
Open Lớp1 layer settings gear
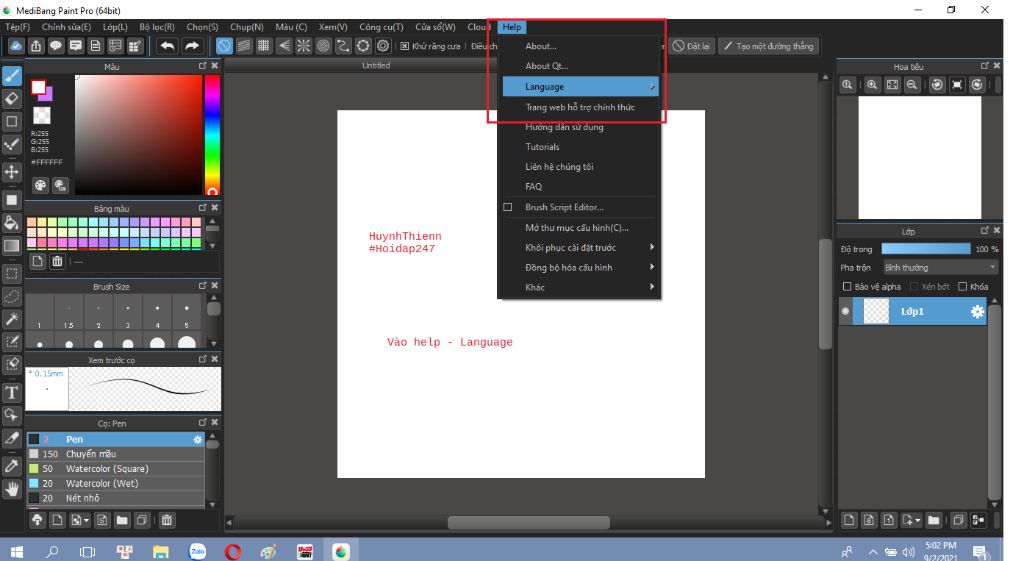[977, 312]
